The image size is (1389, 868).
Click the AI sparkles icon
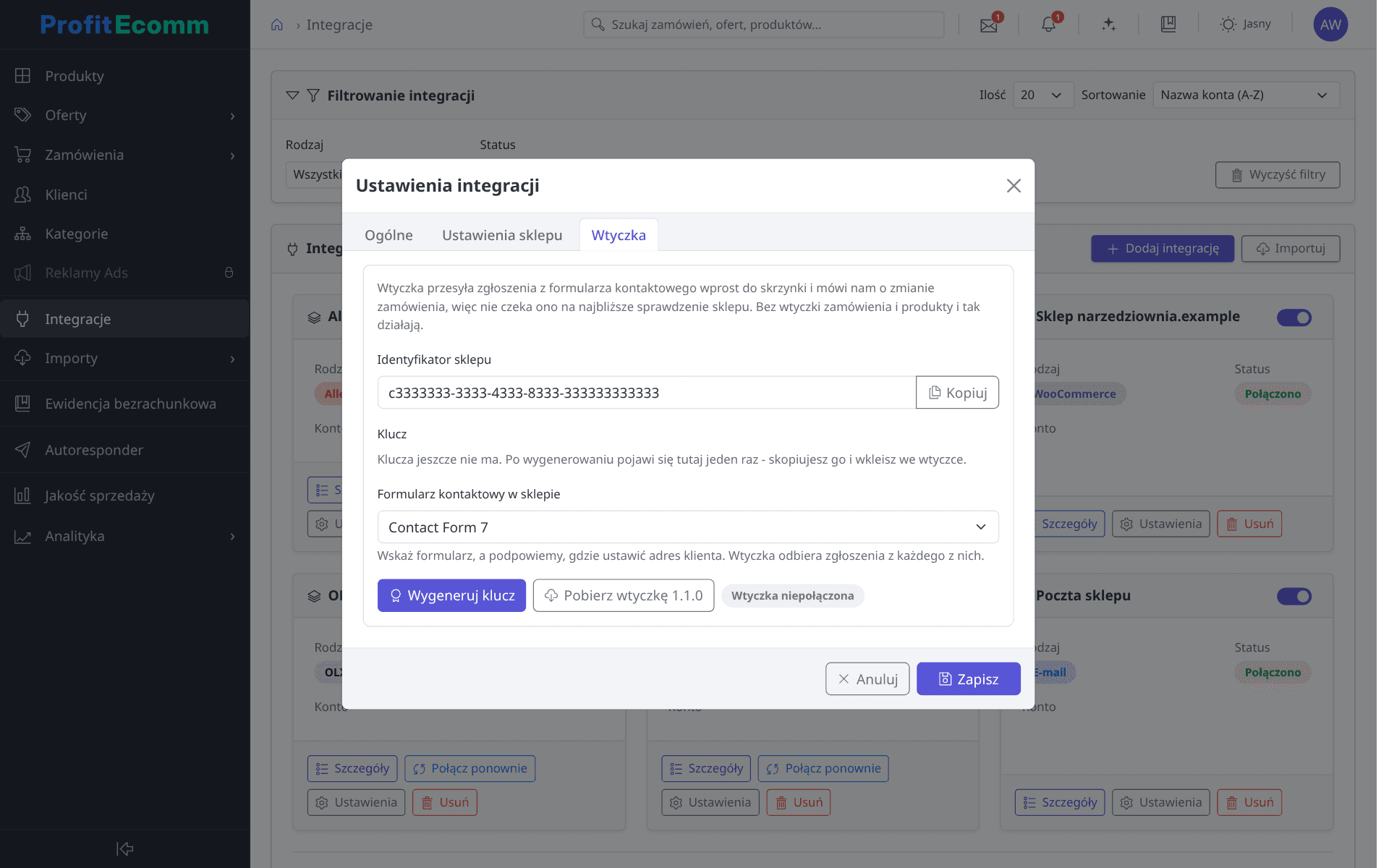[x=1108, y=25]
